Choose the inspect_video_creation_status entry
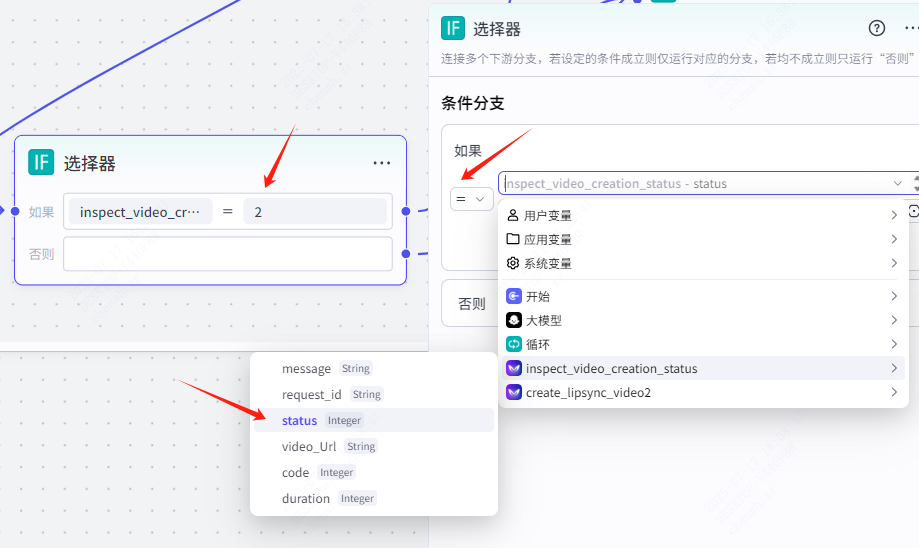Image resolution: width=919 pixels, height=548 pixels. 703,368
